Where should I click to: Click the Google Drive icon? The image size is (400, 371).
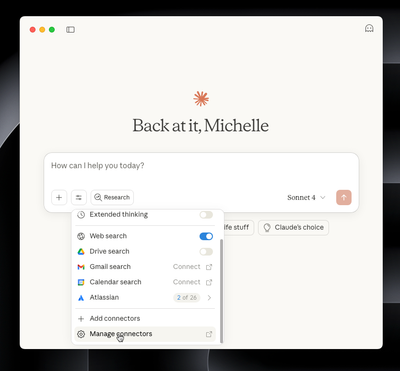(x=81, y=252)
